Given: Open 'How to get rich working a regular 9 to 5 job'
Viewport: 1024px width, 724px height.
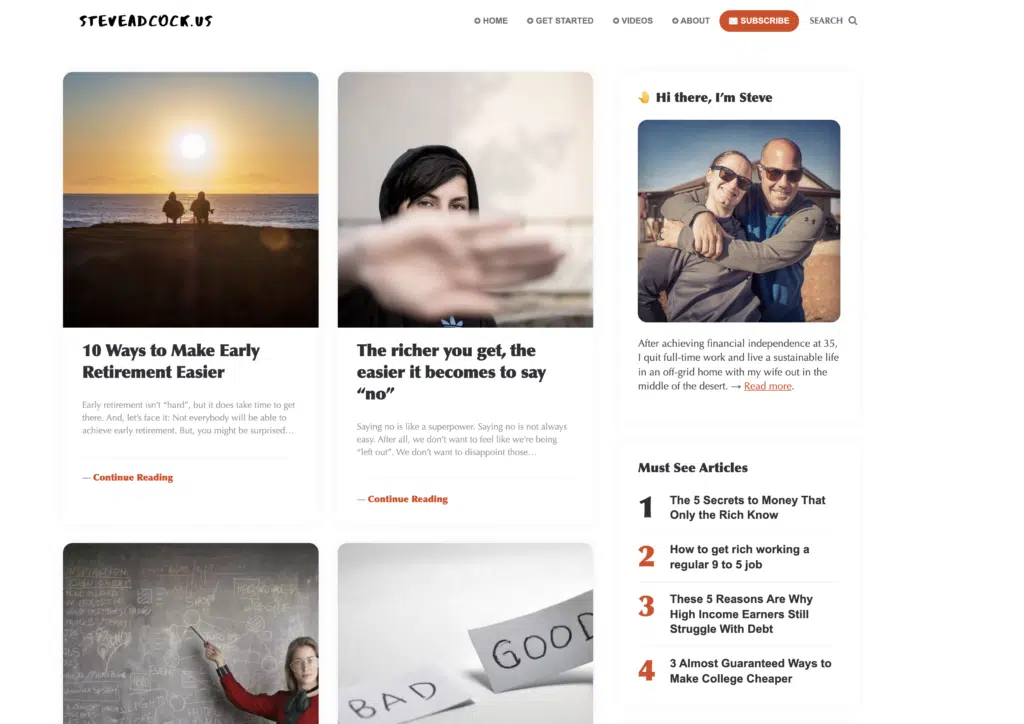Looking at the screenshot, I should pos(739,557).
